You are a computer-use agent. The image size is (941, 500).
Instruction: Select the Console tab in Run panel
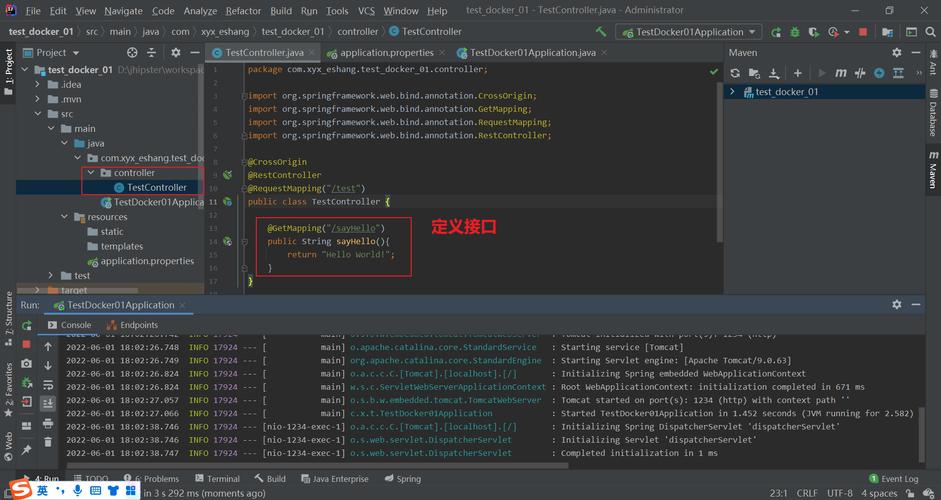click(69, 325)
